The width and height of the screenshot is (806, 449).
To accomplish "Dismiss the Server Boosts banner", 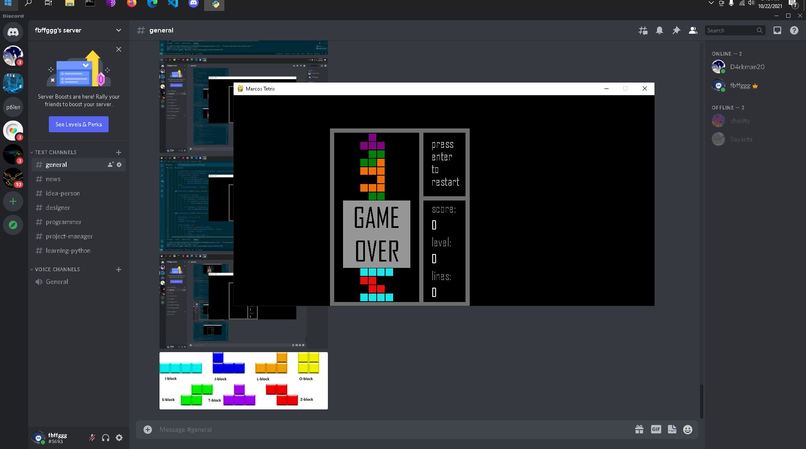I will (x=119, y=49).
